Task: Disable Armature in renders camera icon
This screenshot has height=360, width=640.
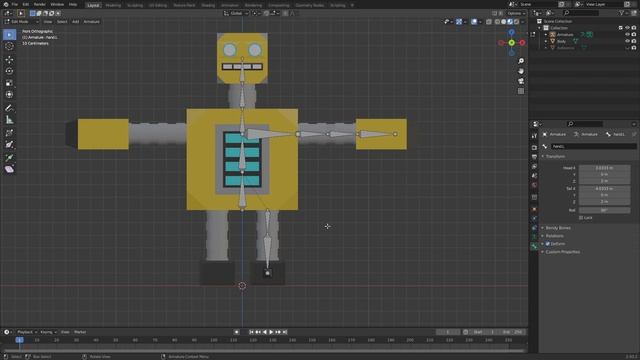Action: pos(634,34)
